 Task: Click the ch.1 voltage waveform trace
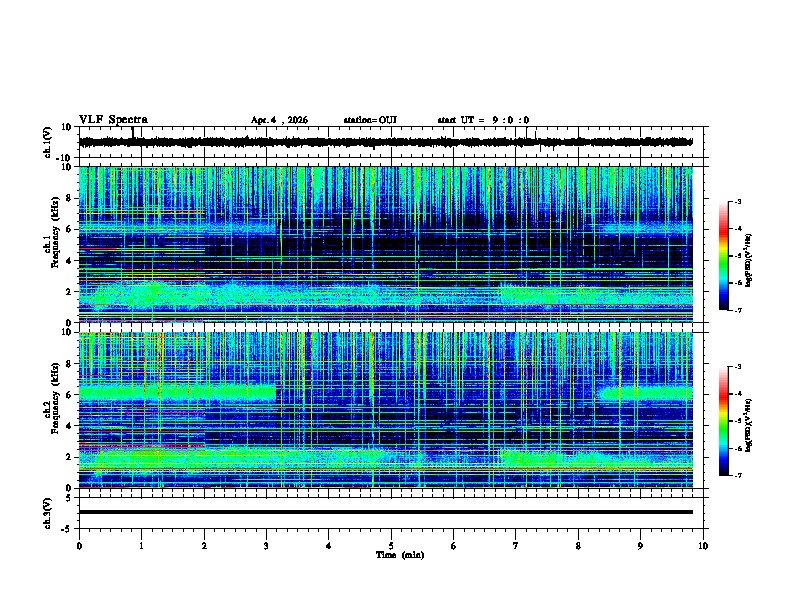tap(385, 142)
